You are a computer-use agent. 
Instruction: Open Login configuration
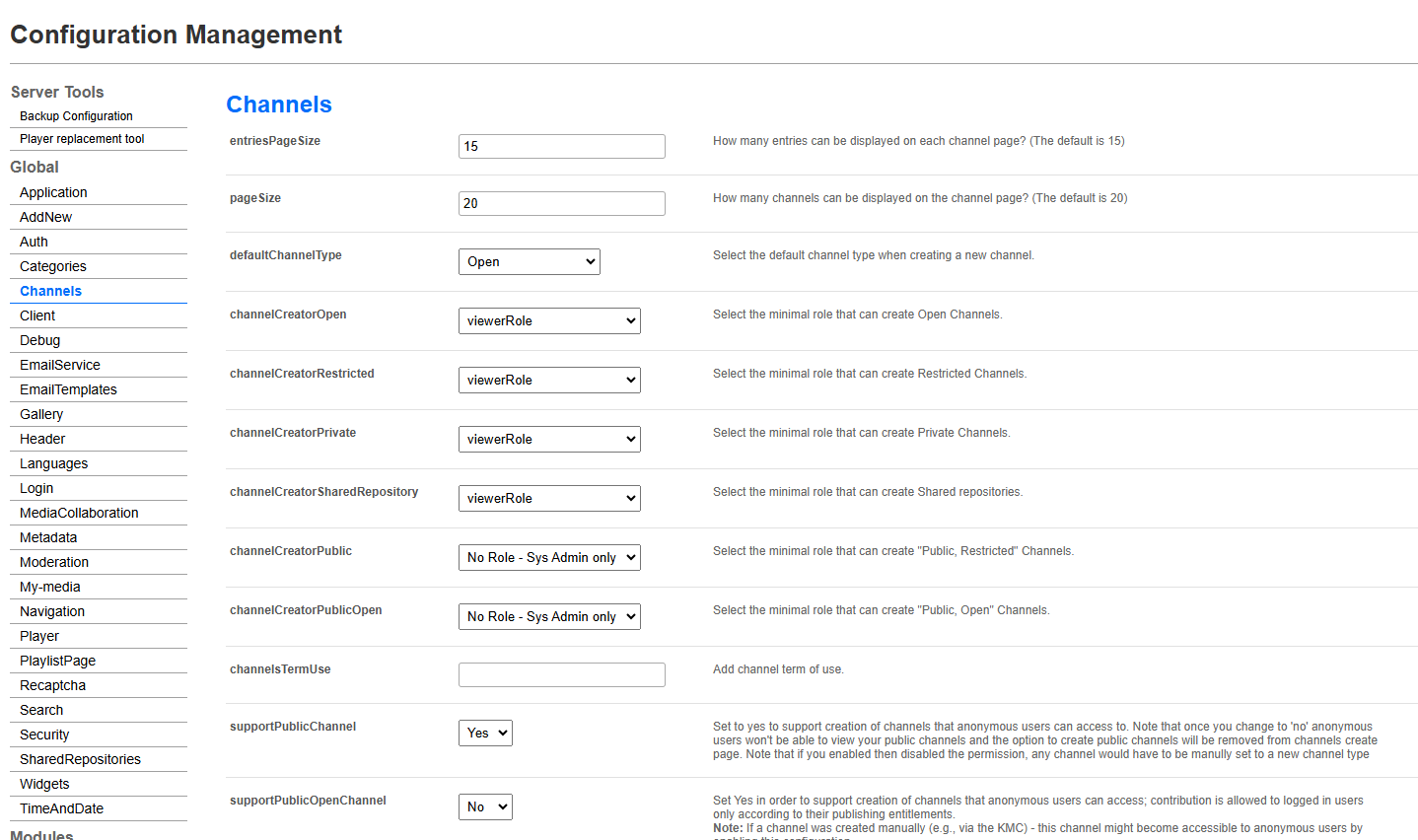click(x=36, y=488)
